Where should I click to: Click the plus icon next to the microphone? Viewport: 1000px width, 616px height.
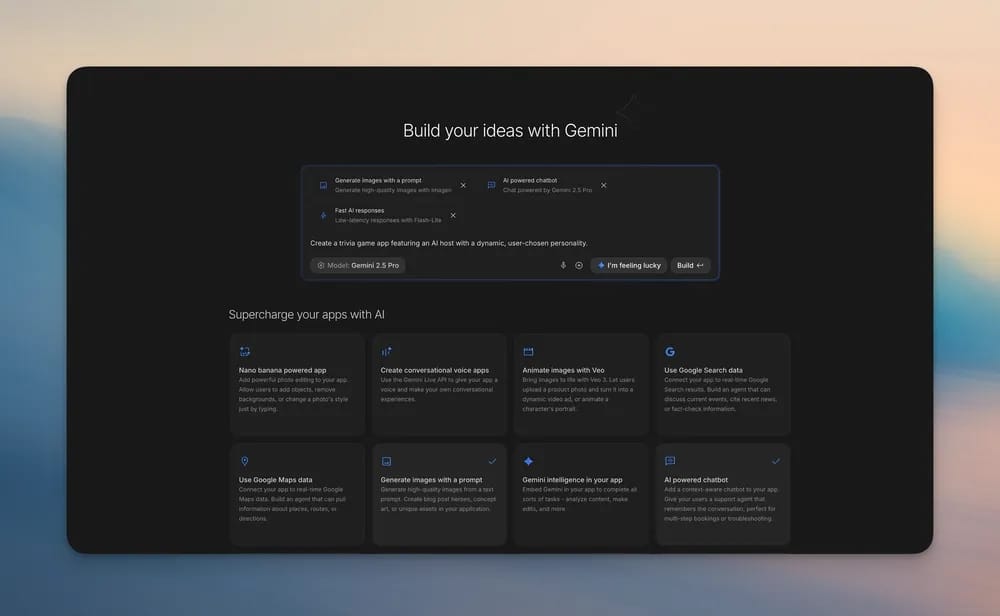click(x=579, y=265)
